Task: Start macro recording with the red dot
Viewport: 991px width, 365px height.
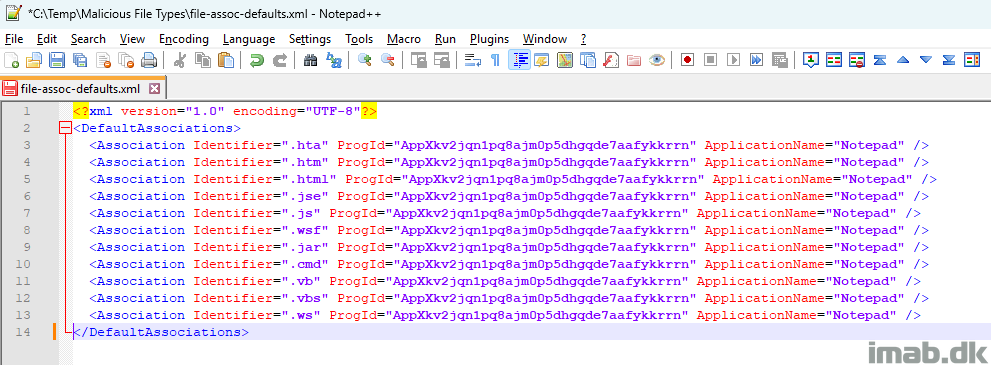Action: click(x=688, y=60)
